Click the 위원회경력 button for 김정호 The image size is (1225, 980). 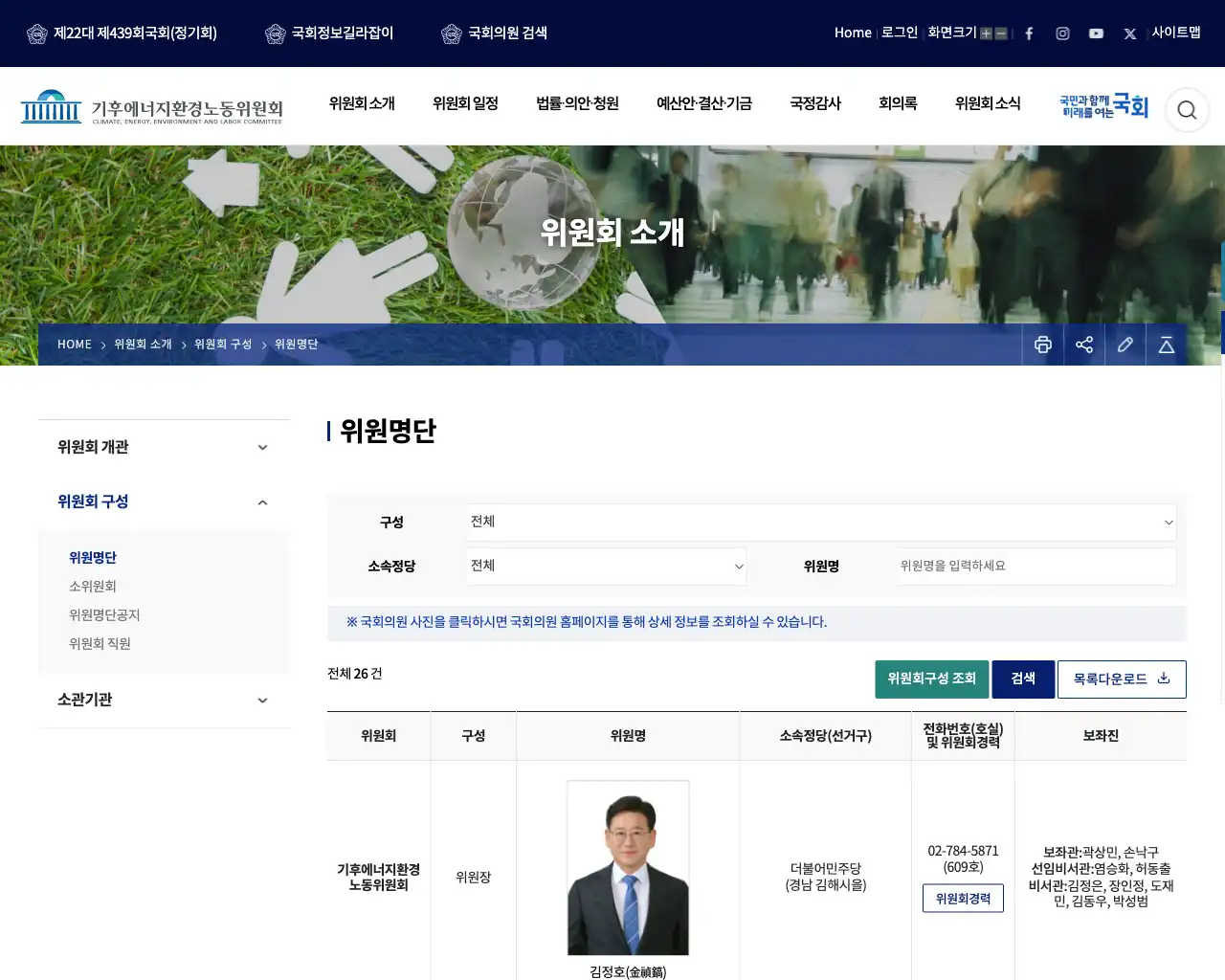963,899
